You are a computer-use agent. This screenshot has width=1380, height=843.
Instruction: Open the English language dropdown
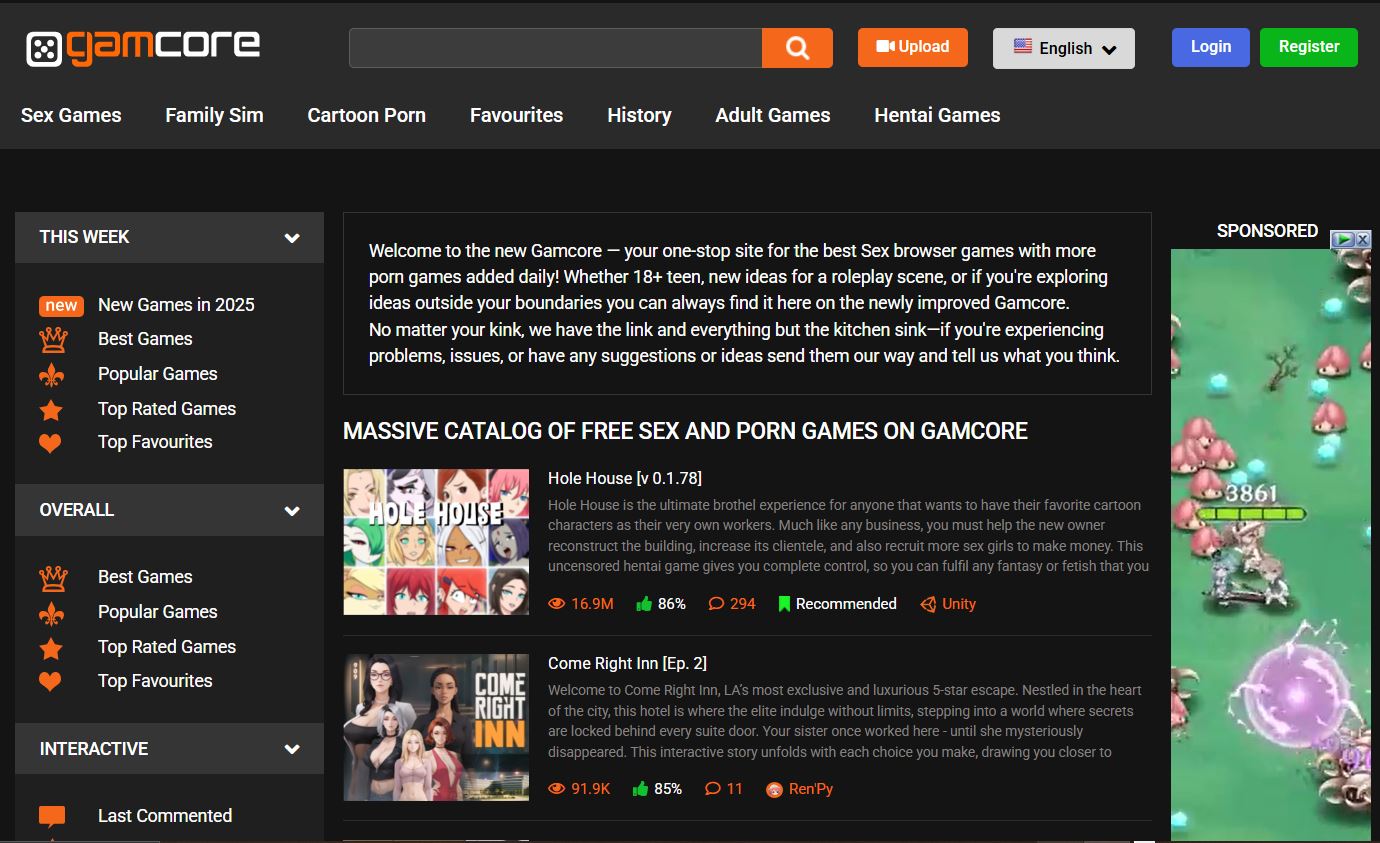[x=1063, y=48]
